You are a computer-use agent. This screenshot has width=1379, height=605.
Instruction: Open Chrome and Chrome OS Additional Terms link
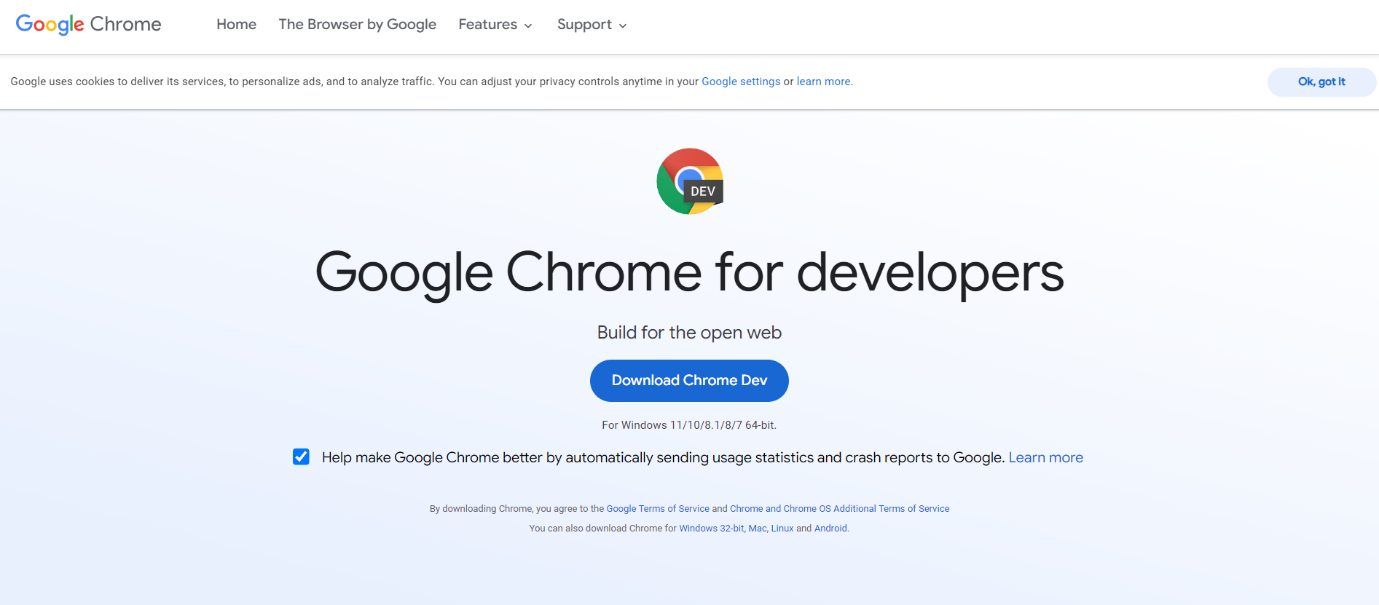point(840,509)
